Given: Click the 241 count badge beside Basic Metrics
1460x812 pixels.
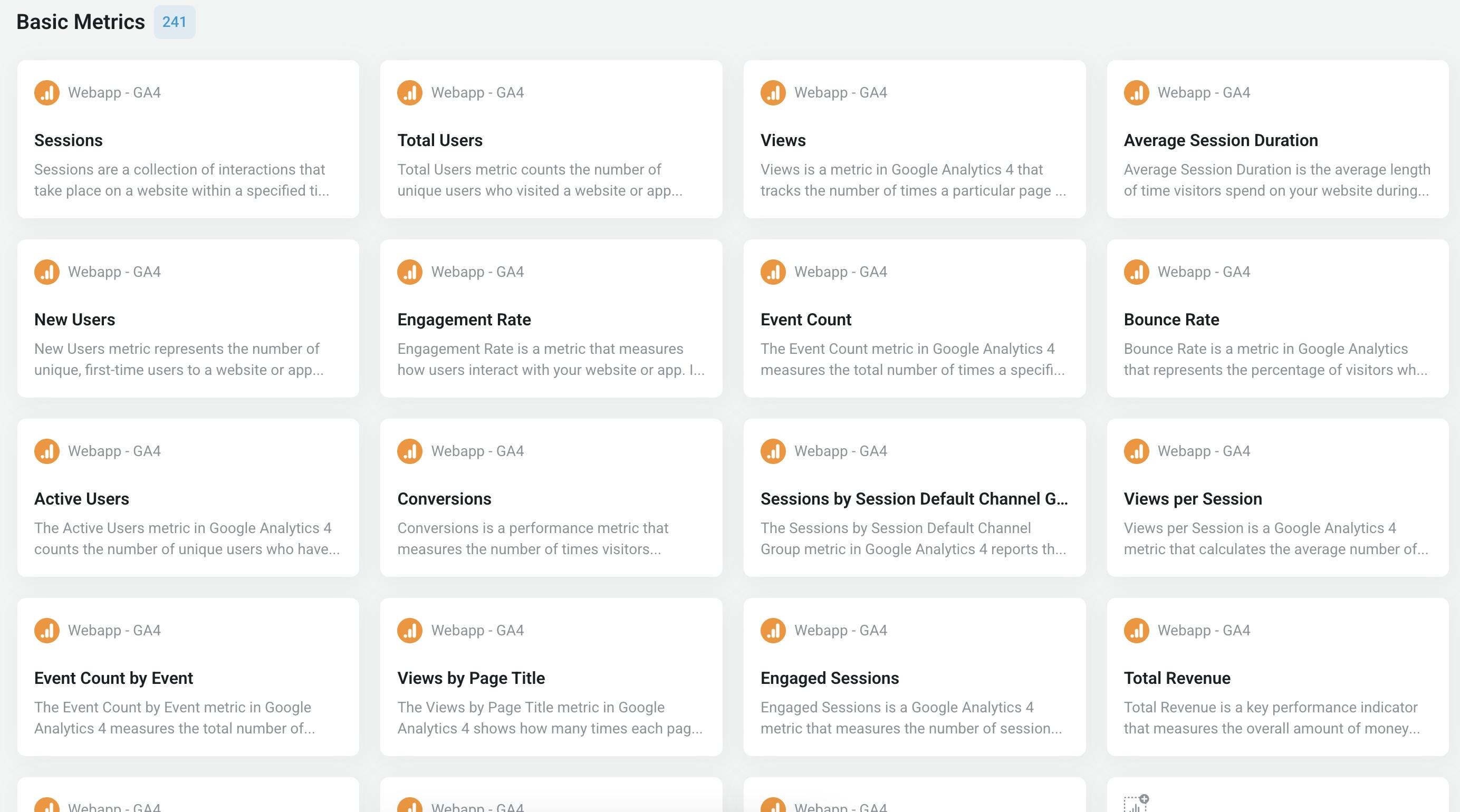Looking at the screenshot, I should point(174,22).
